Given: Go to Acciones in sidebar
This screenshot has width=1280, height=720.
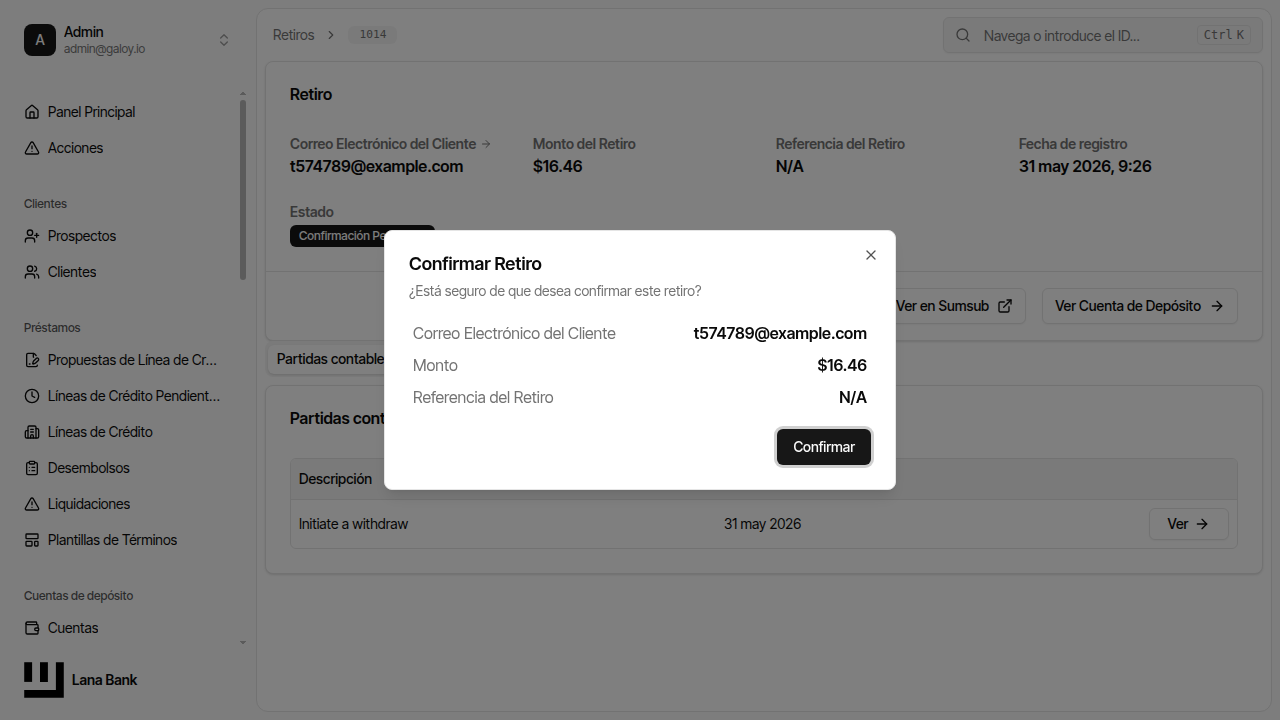Looking at the screenshot, I should pyautogui.click(x=75, y=148).
